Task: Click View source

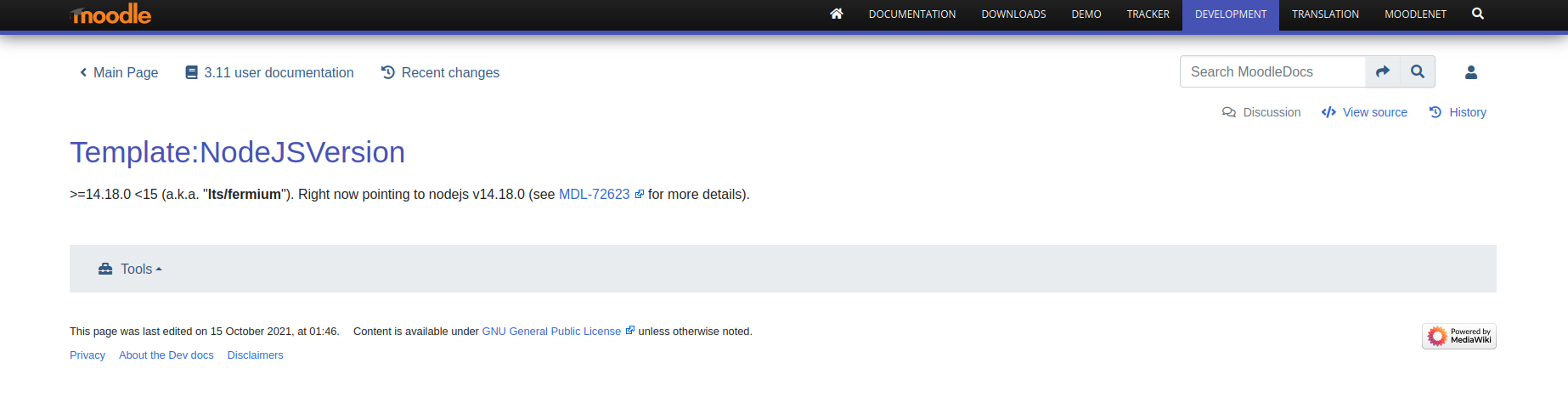Action: click(1364, 112)
